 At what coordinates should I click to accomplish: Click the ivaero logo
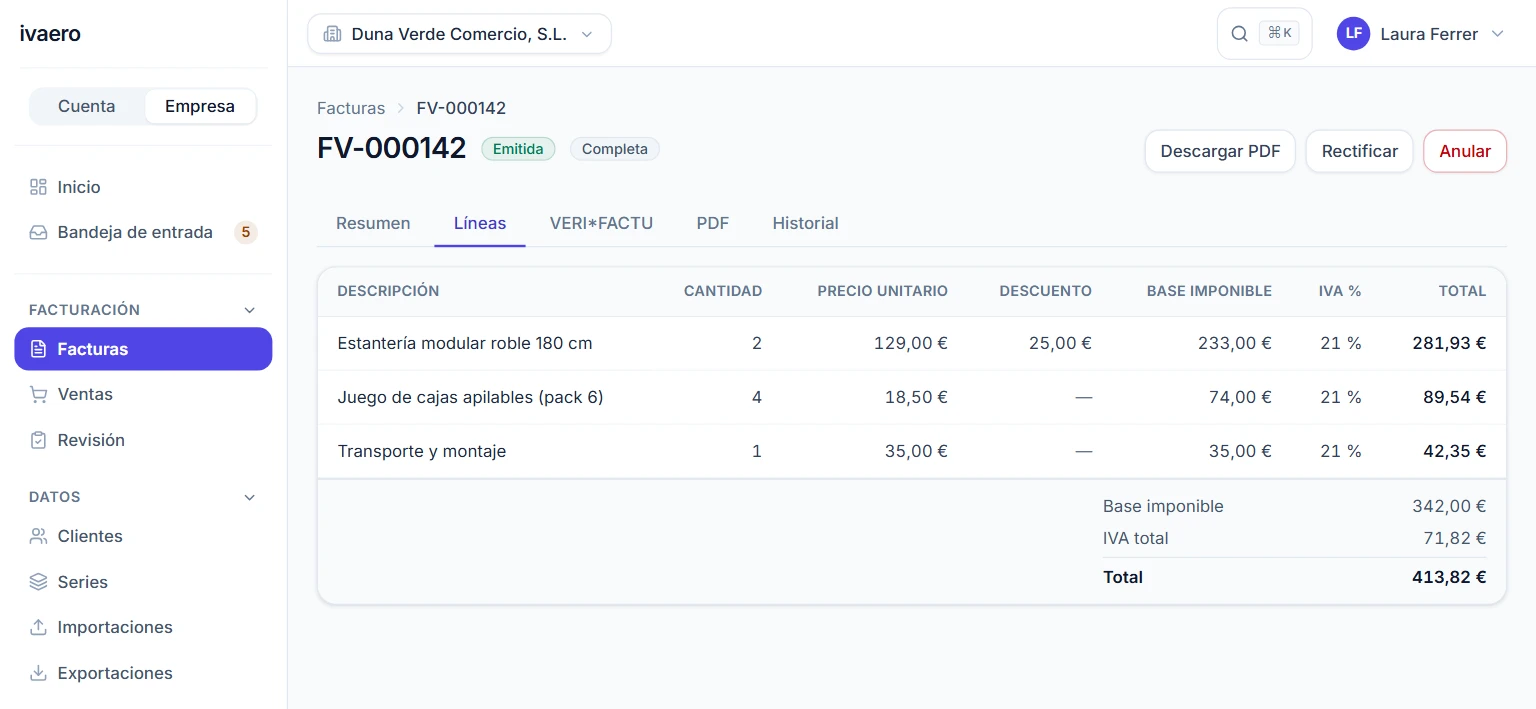[x=50, y=34]
